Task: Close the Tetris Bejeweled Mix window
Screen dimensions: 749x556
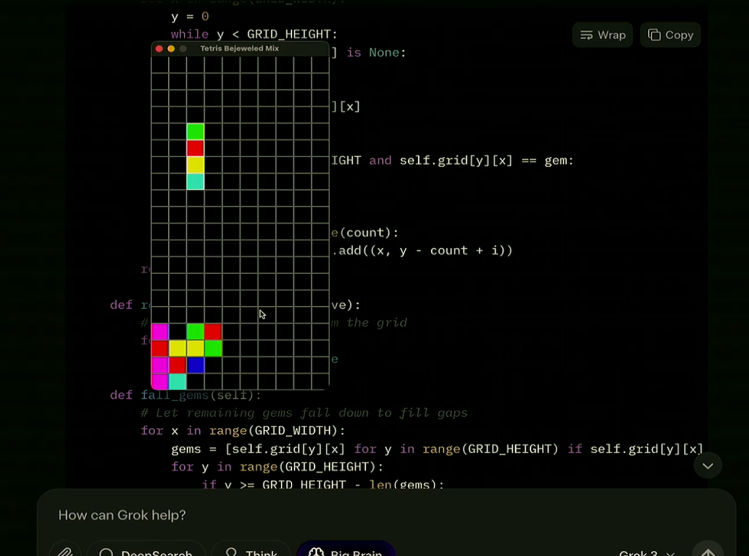Action: click(x=159, y=49)
